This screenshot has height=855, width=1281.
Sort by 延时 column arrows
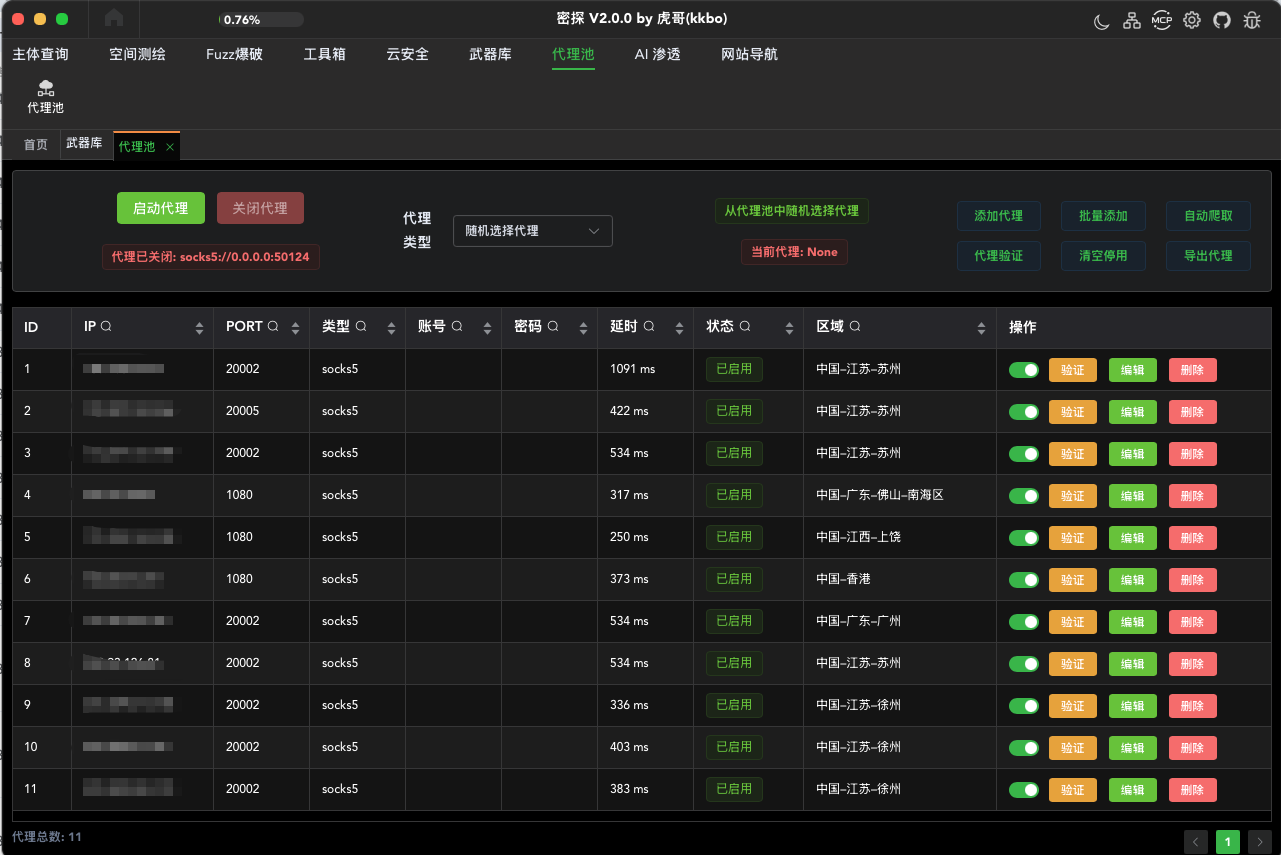click(x=680, y=328)
